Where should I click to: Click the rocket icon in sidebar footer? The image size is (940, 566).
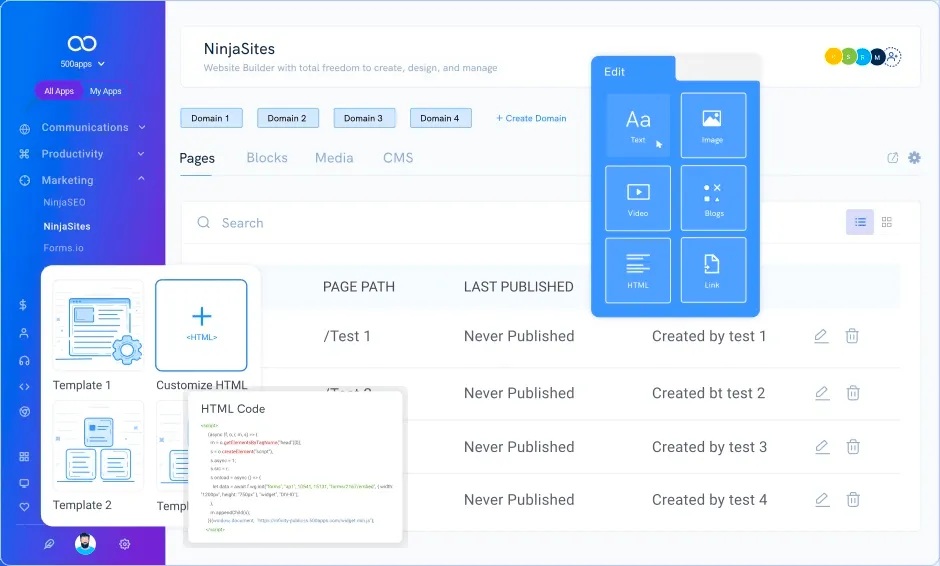click(x=49, y=544)
